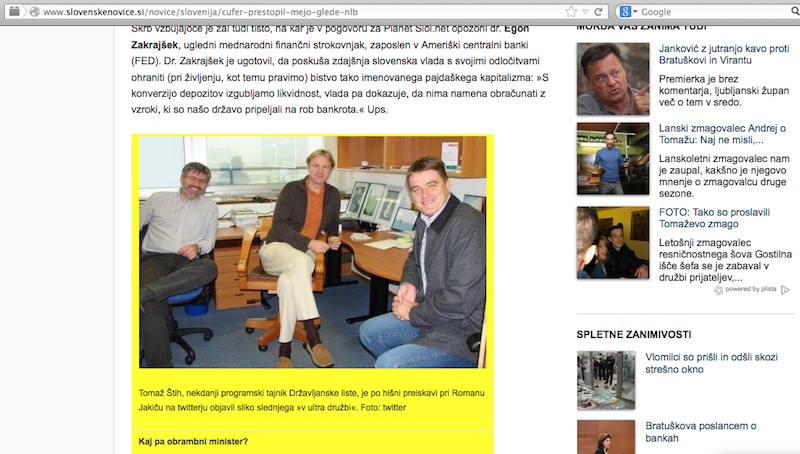The width and height of the screenshot is (800, 454).
Task: Open the Google search engine selector
Action: (x=628, y=12)
